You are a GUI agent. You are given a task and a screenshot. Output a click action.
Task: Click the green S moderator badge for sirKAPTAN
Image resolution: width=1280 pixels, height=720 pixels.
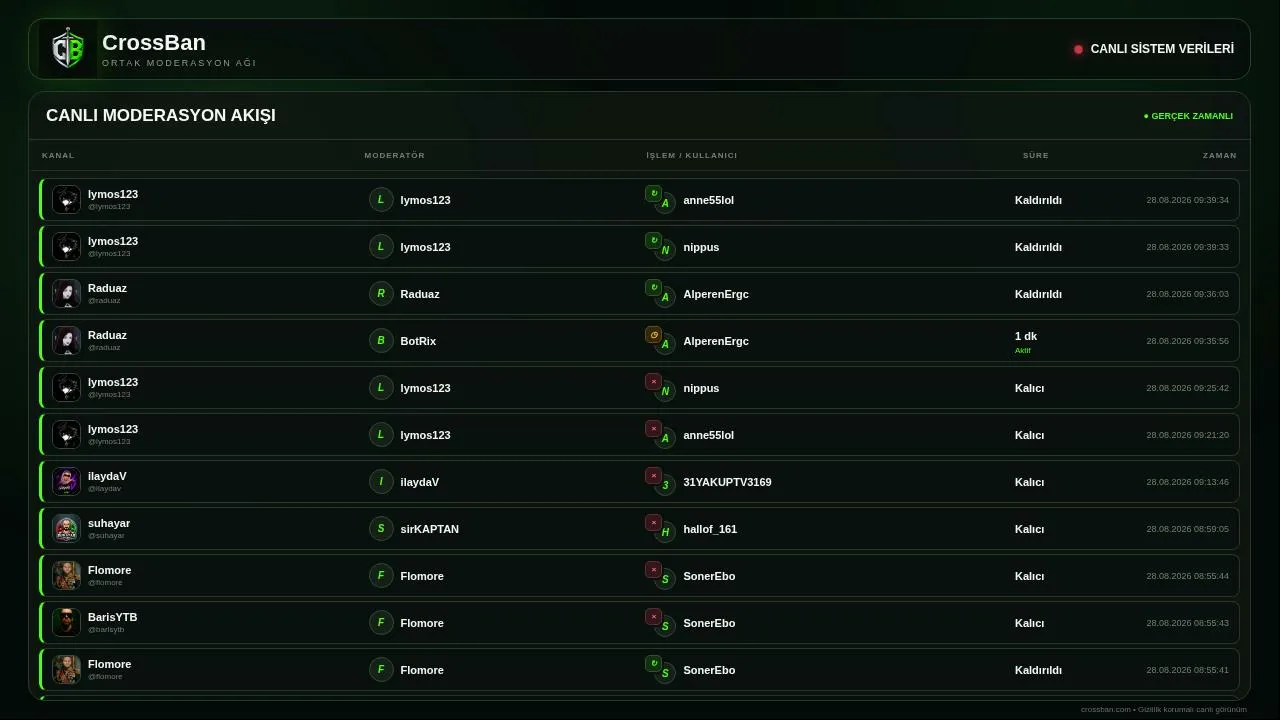coord(381,528)
